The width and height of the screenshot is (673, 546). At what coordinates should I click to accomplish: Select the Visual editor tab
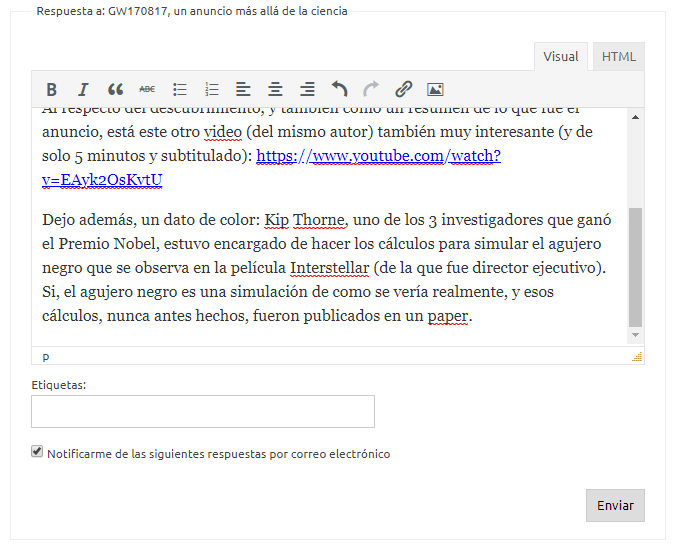[561, 57]
